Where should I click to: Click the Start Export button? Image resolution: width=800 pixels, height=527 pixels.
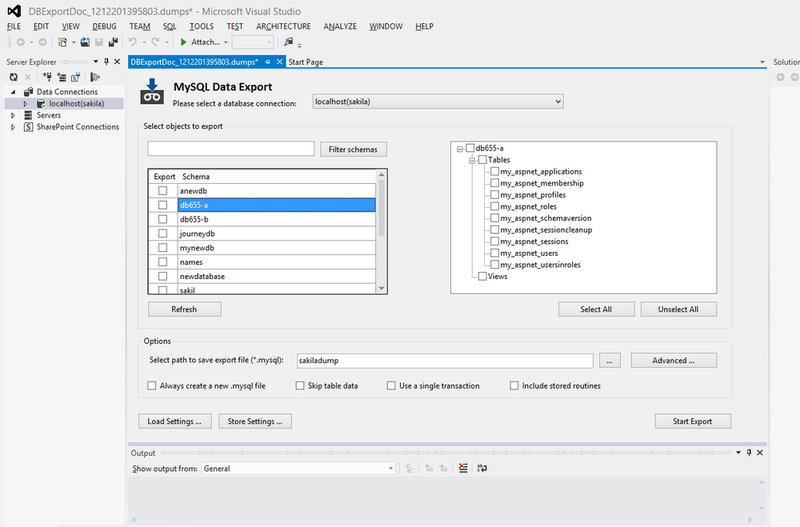coord(692,421)
